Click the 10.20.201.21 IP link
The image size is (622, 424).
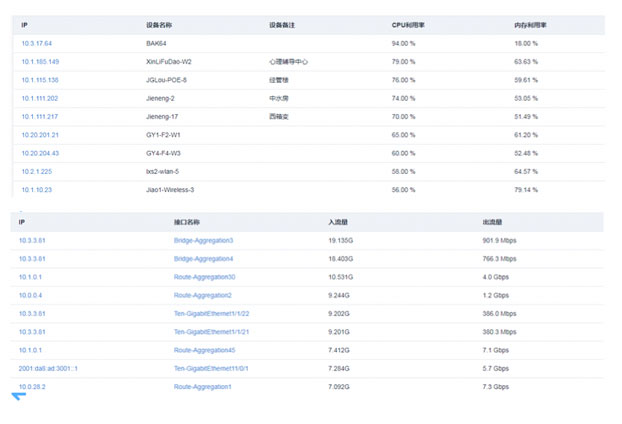(40, 134)
